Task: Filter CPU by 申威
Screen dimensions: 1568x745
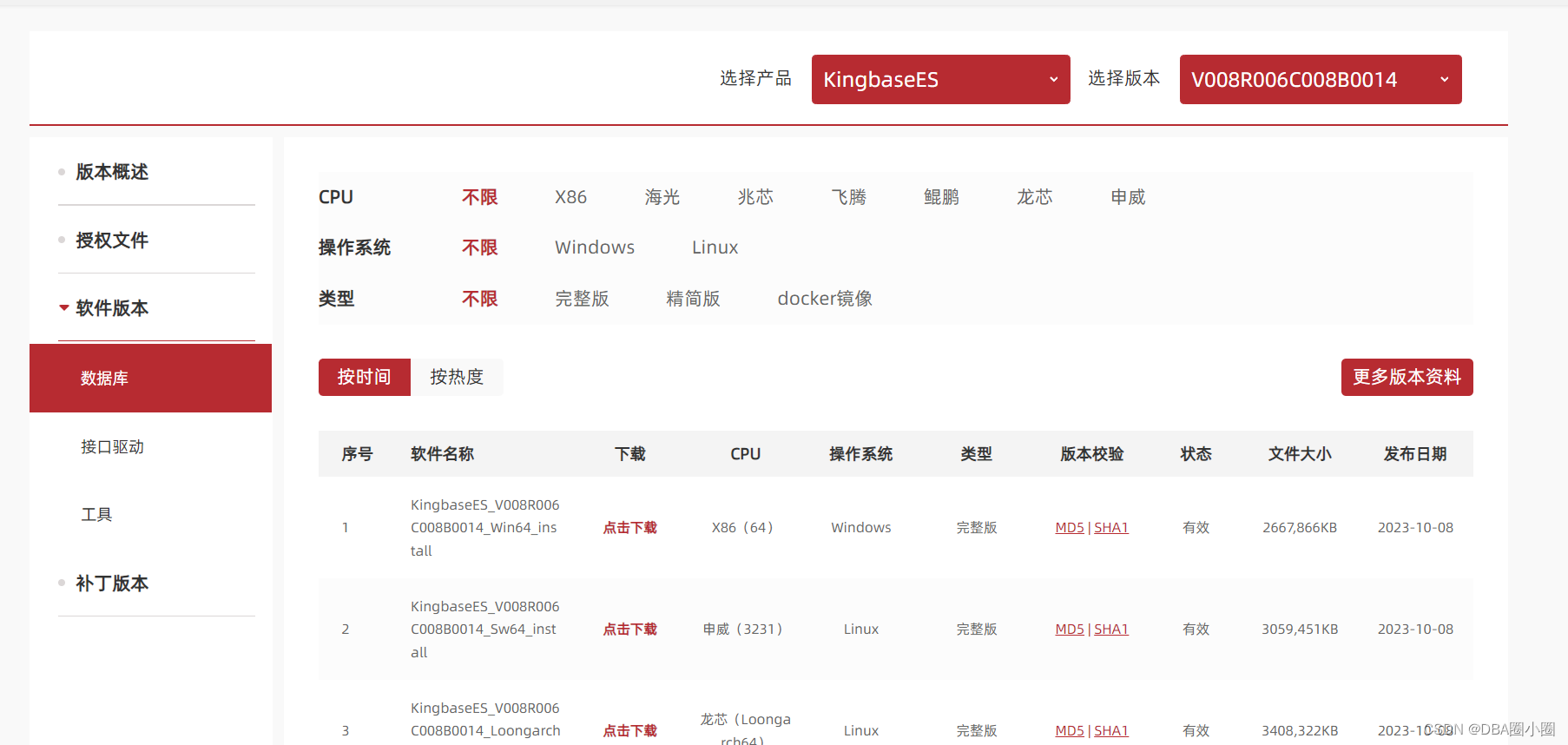Action: [x=1128, y=197]
